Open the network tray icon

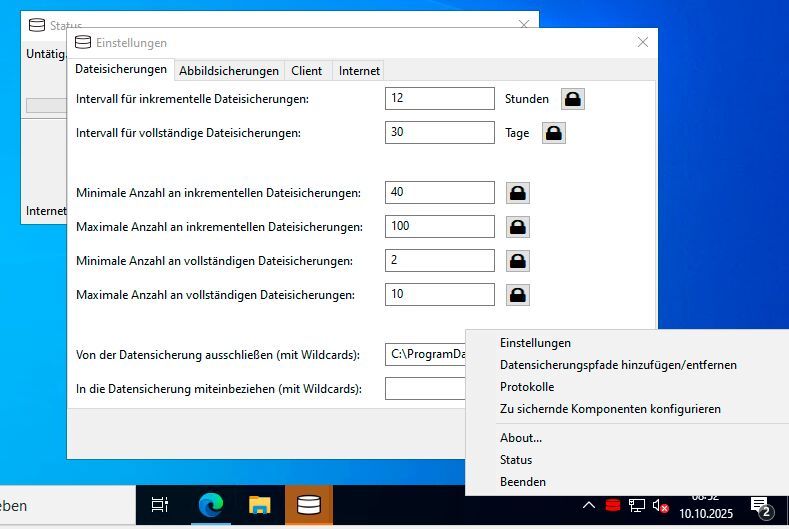click(x=637, y=505)
